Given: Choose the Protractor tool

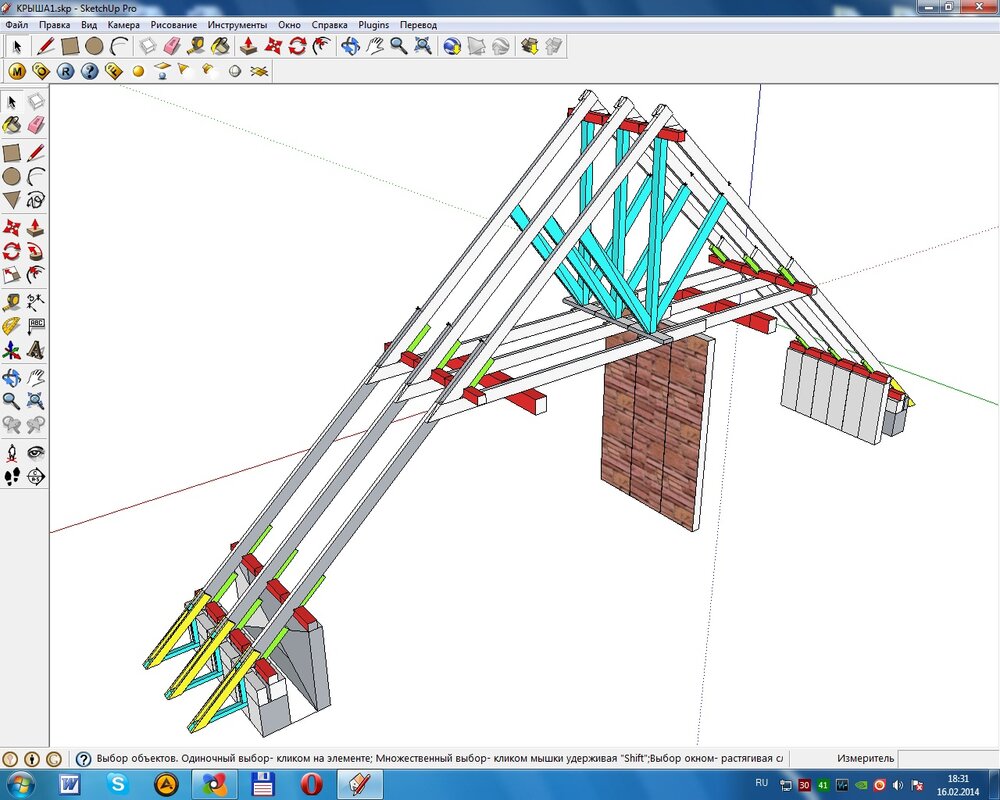Looking at the screenshot, I should pyautogui.click(x=11, y=325).
